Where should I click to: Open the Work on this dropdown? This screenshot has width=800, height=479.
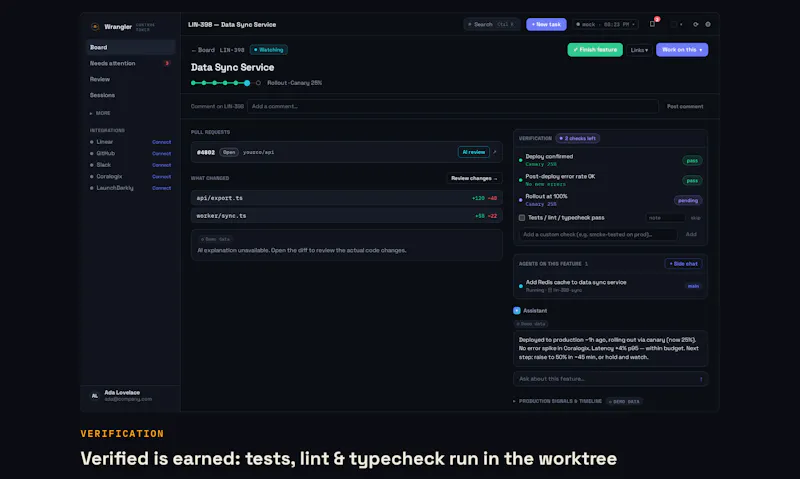pos(682,49)
